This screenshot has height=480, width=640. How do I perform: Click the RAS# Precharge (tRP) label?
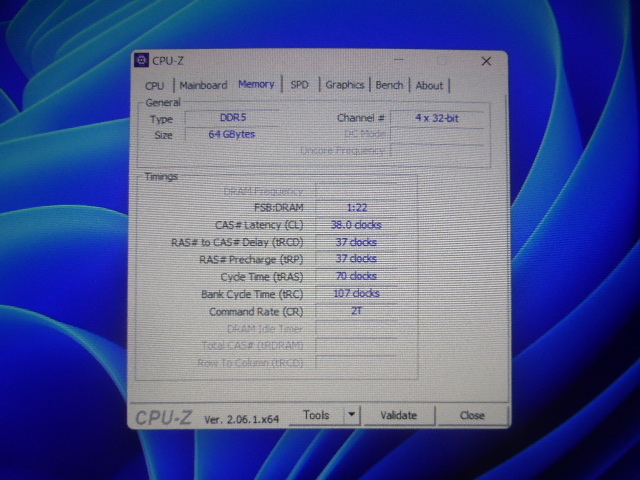tap(251, 260)
